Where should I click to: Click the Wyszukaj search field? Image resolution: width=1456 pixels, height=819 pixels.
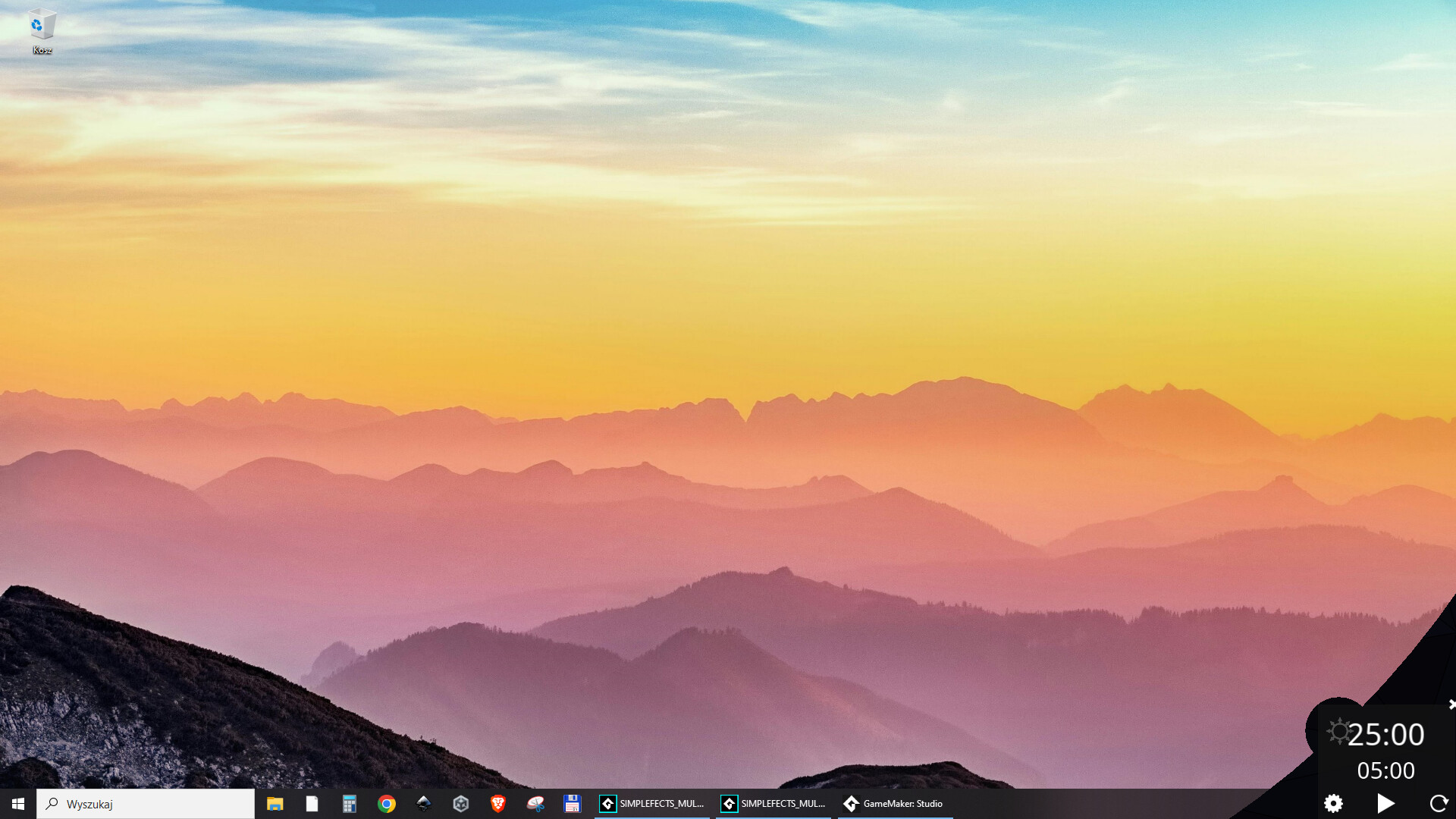(144, 803)
